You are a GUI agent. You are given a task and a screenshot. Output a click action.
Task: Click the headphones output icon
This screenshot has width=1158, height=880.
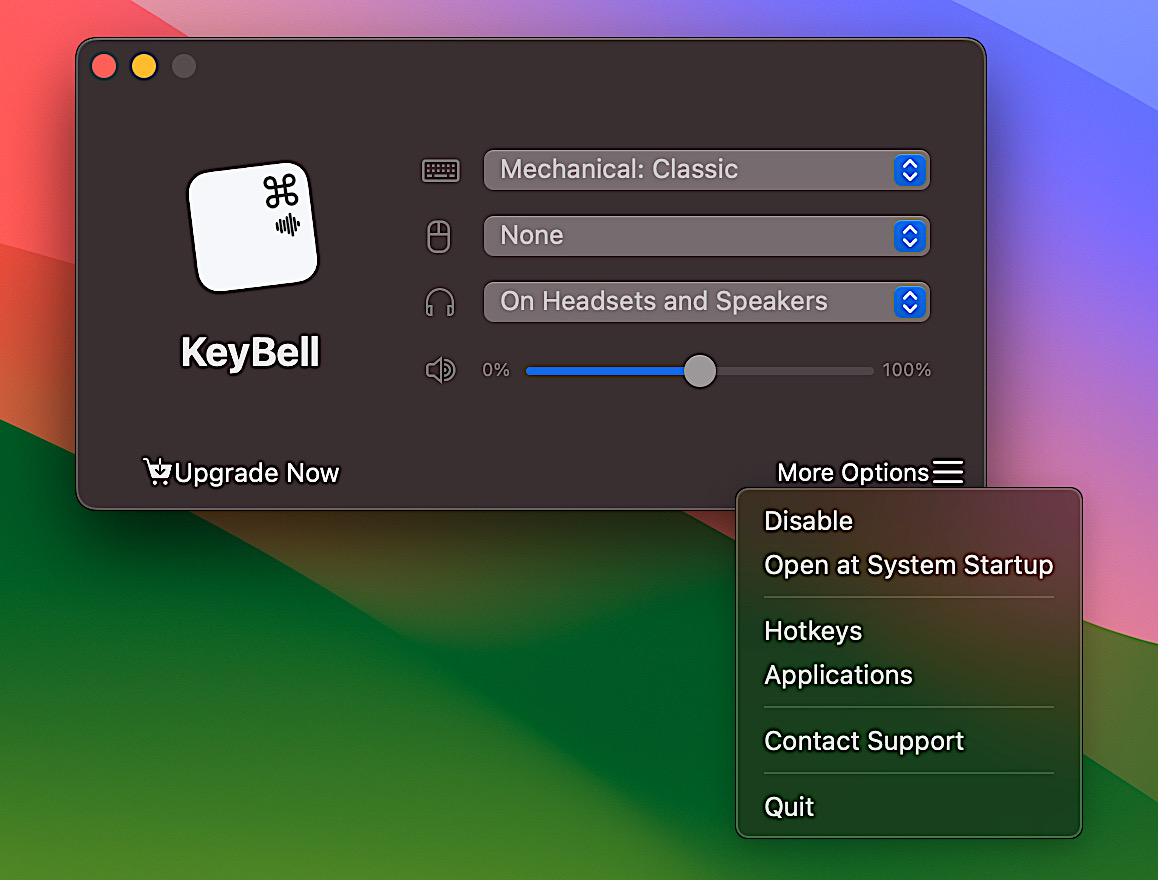coord(440,302)
